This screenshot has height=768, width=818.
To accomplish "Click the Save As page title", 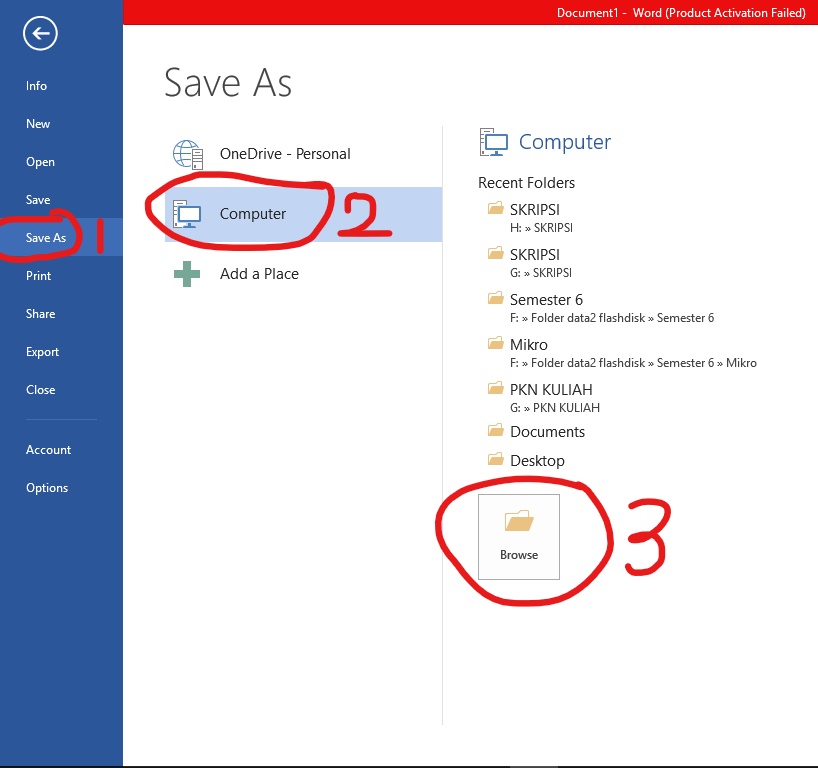I will coord(228,82).
